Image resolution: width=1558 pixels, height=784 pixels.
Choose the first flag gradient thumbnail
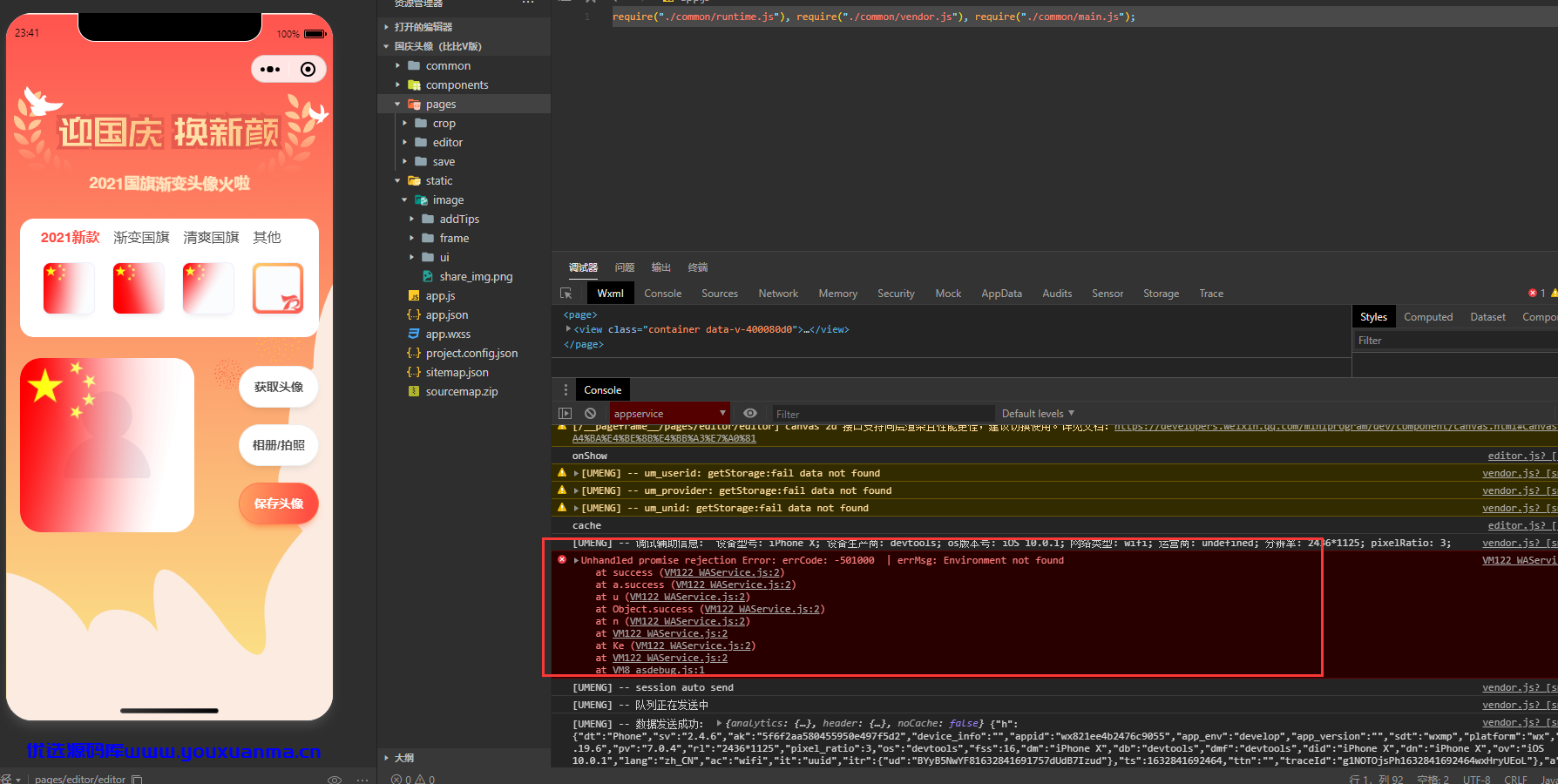[69, 288]
